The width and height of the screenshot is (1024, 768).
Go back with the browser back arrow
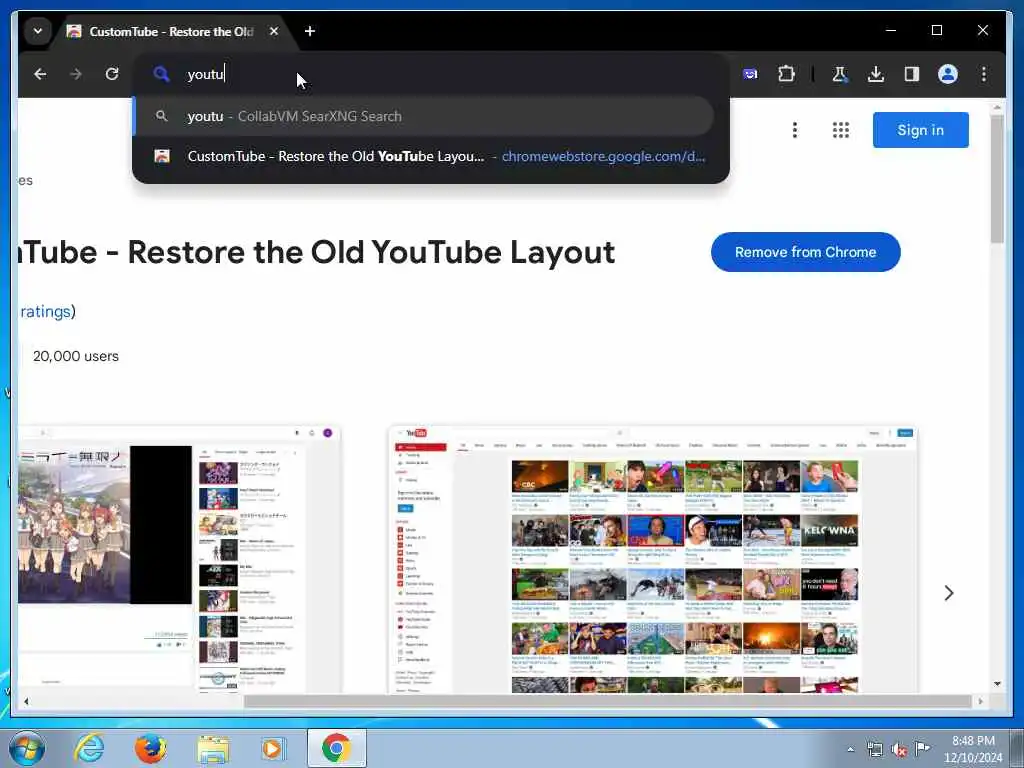40,74
